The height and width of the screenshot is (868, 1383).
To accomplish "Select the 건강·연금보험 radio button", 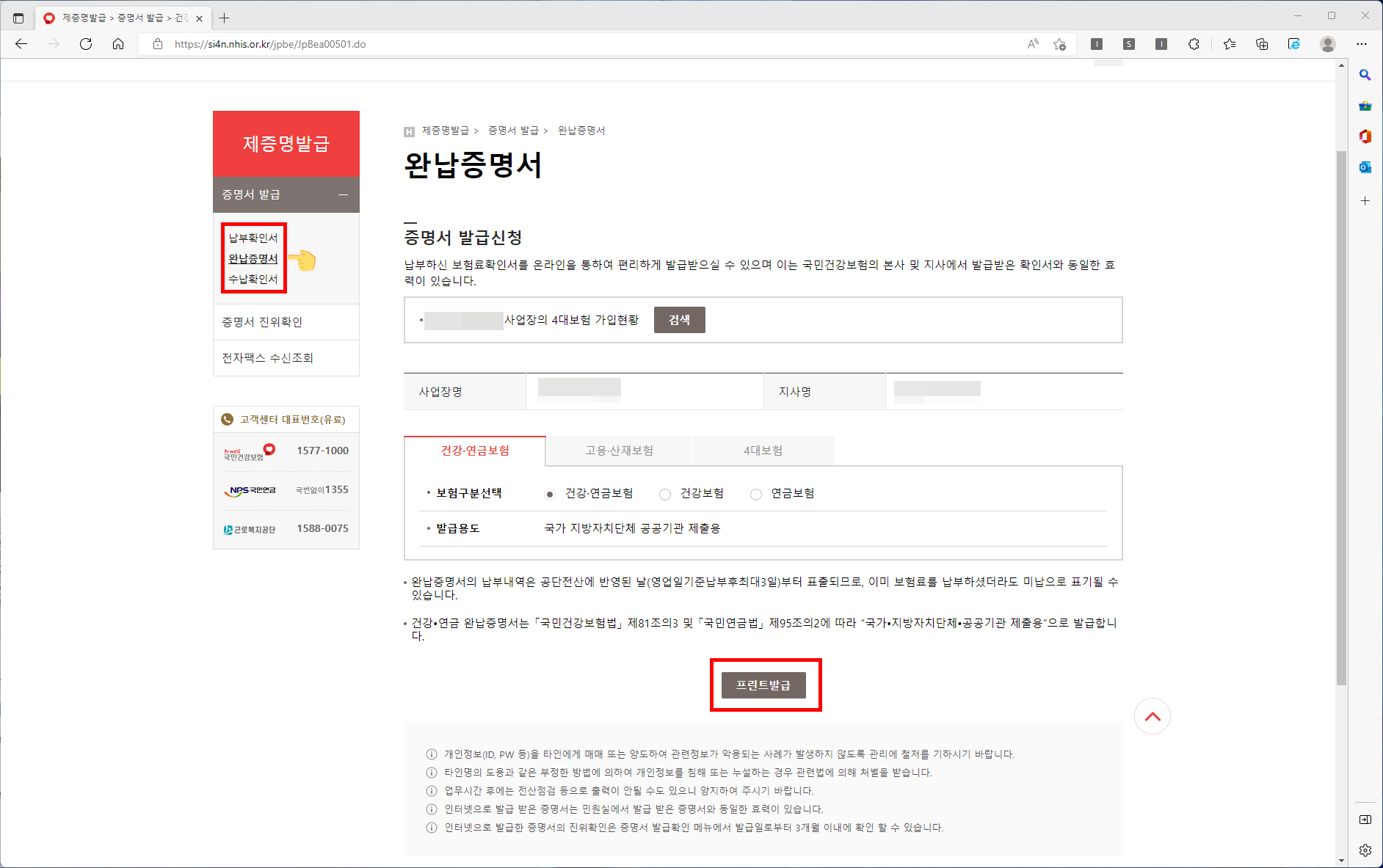I will [x=550, y=495].
